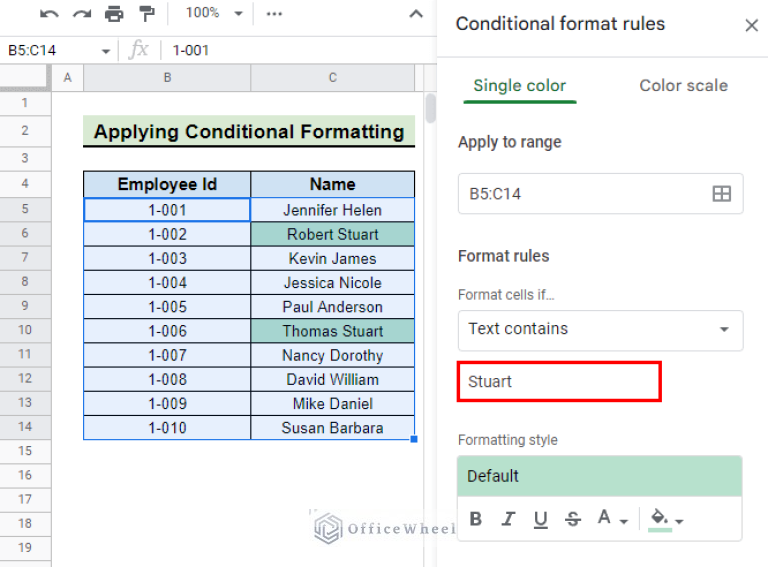Click cell containing 1-003
Screen dimensions: 768x567
click(167, 258)
